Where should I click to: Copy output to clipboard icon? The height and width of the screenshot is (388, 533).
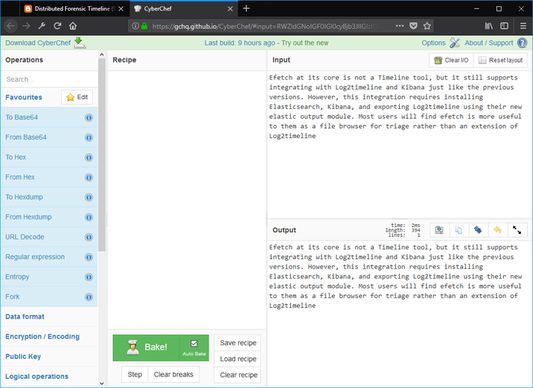coord(458,230)
